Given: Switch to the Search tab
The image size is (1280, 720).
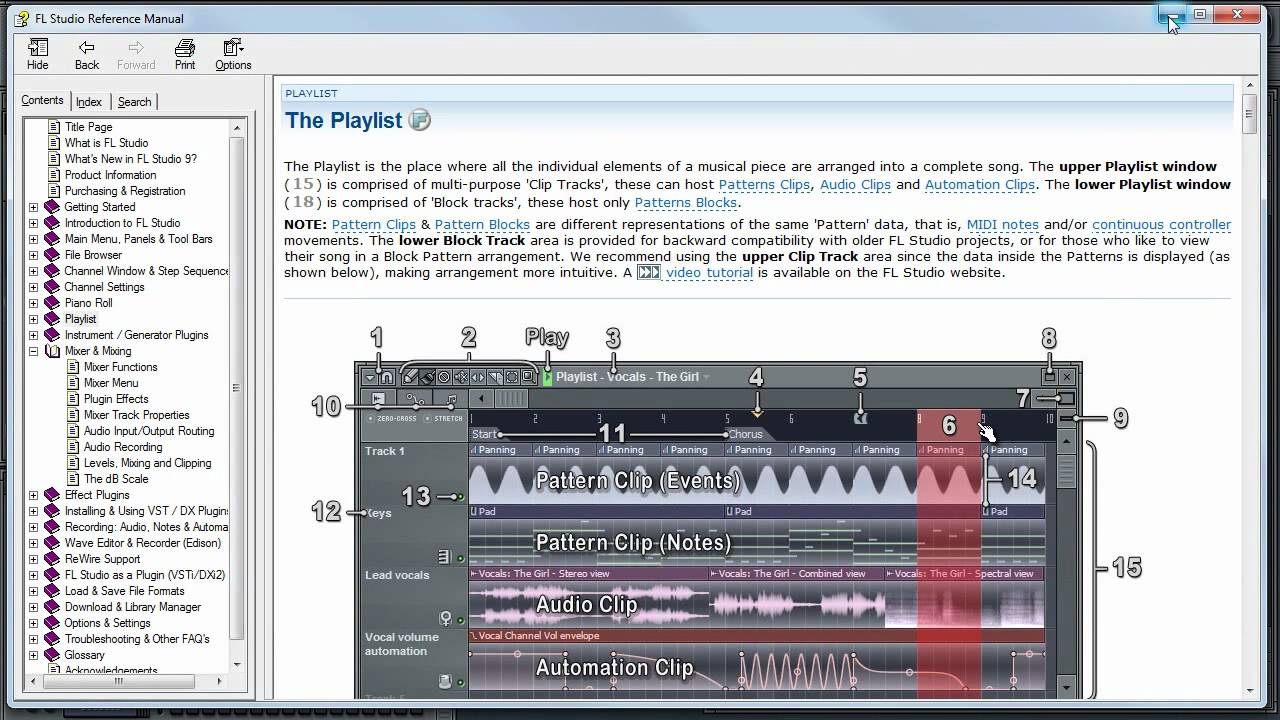Looking at the screenshot, I should pyautogui.click(x=134, y=102).
